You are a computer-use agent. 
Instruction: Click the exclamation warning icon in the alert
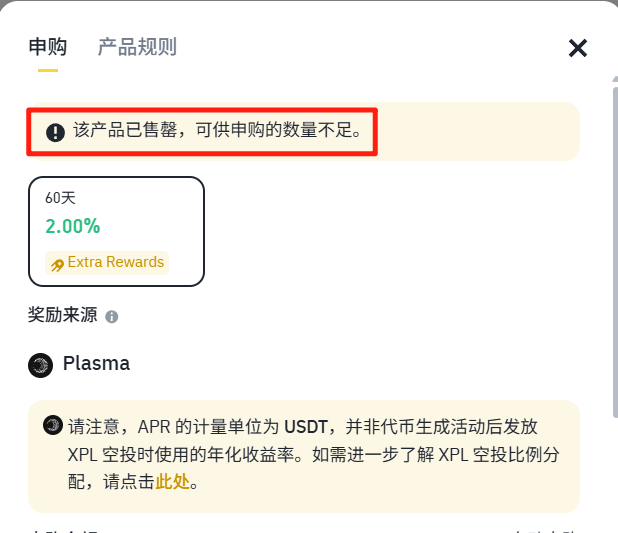[55, 131]
